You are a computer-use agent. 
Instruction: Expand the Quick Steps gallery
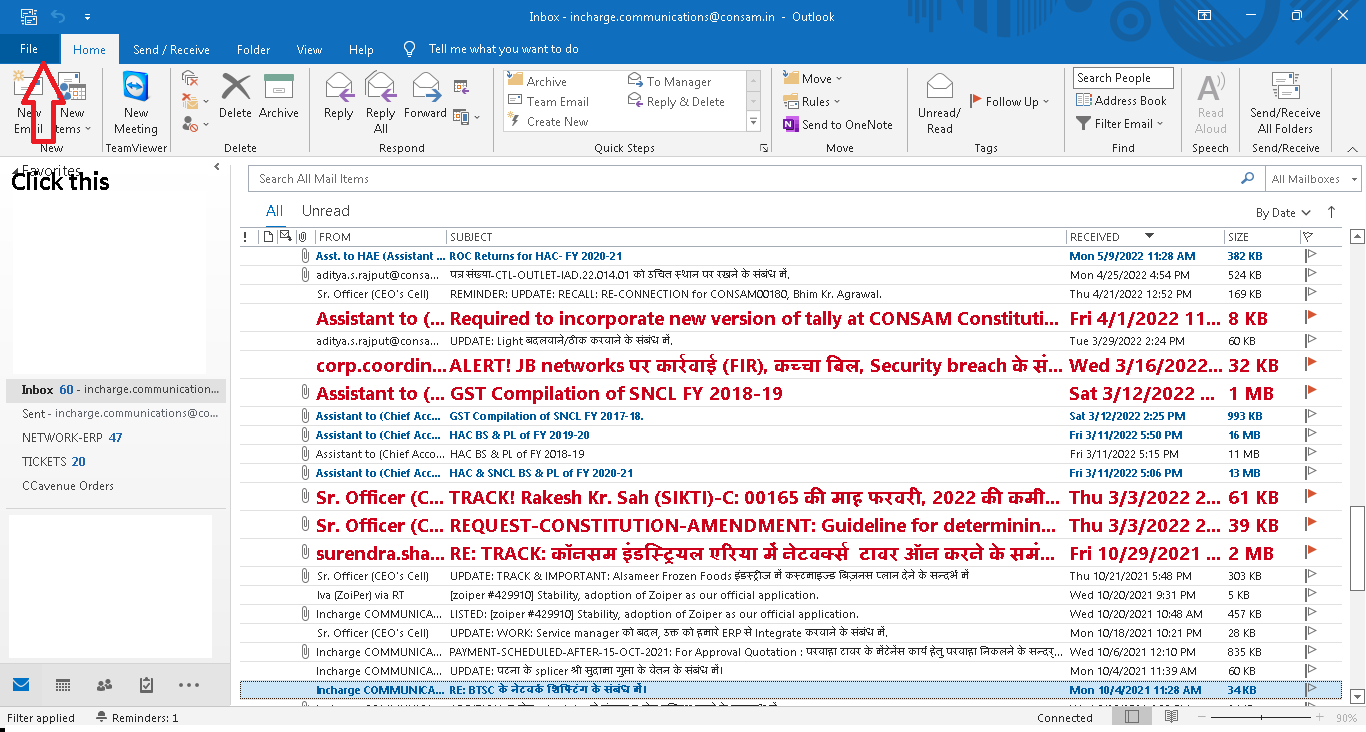(754, 123)
